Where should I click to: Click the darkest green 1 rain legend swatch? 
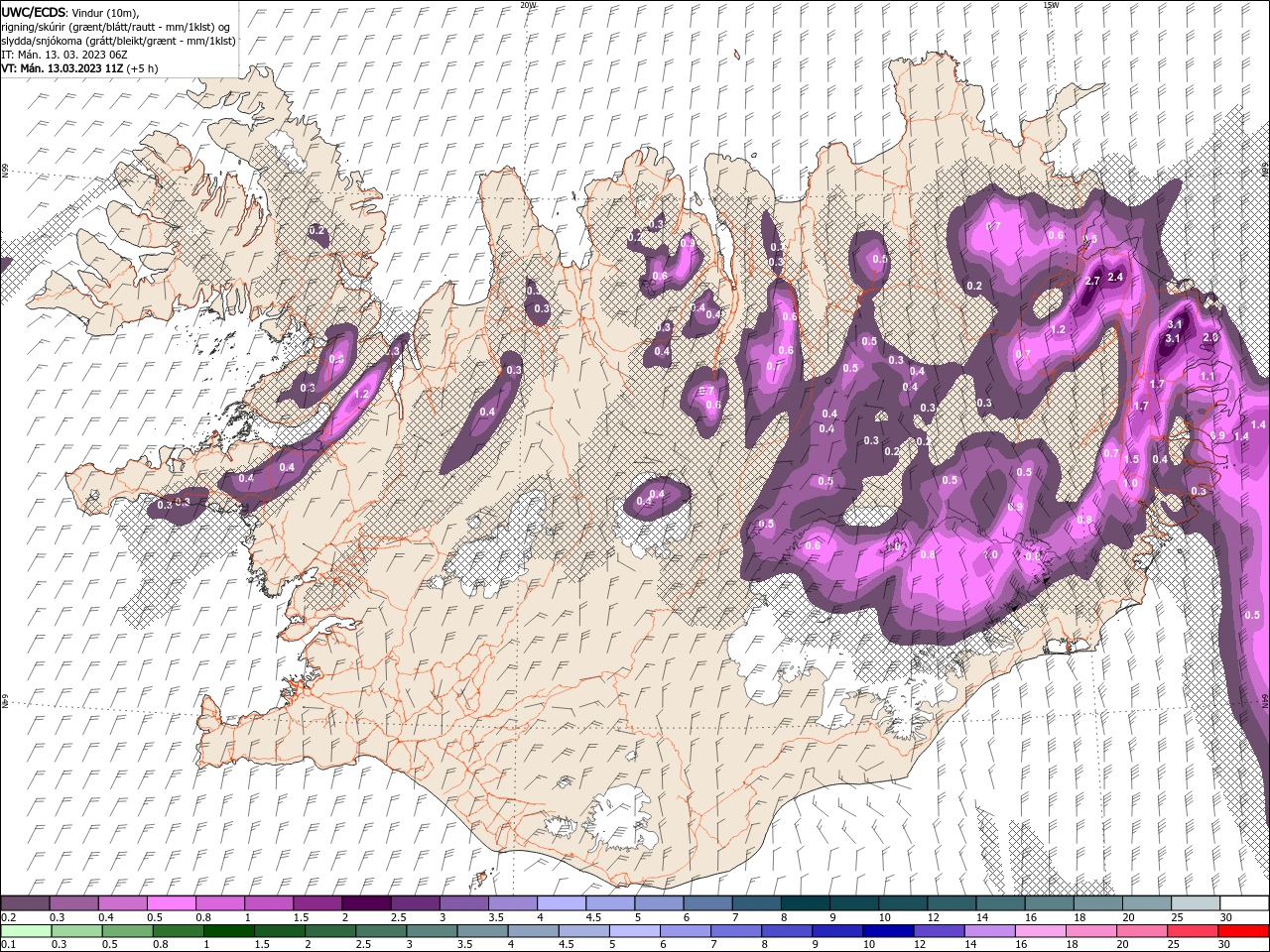(228, 931)
